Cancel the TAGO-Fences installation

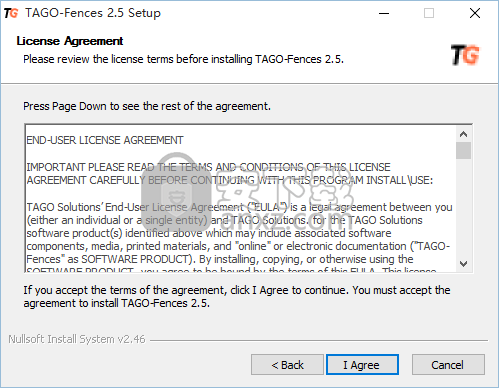click(448, 365)
